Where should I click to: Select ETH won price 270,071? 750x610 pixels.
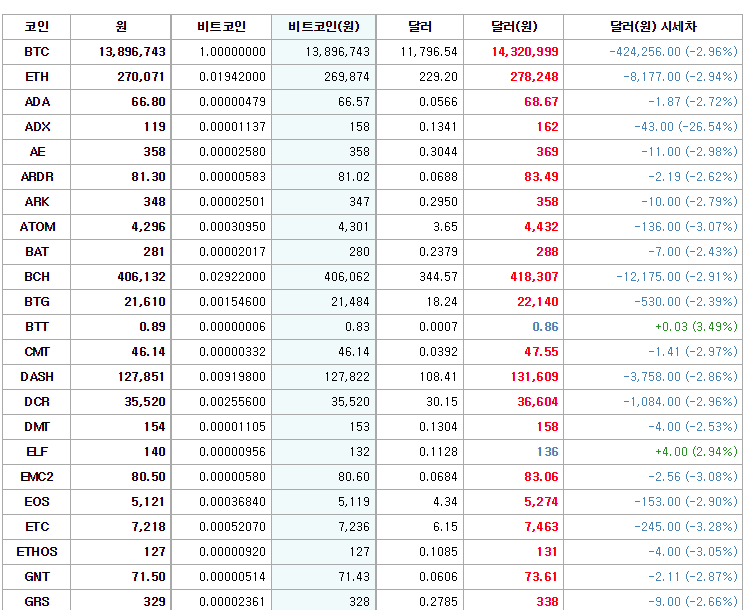(x=141, y=77)
